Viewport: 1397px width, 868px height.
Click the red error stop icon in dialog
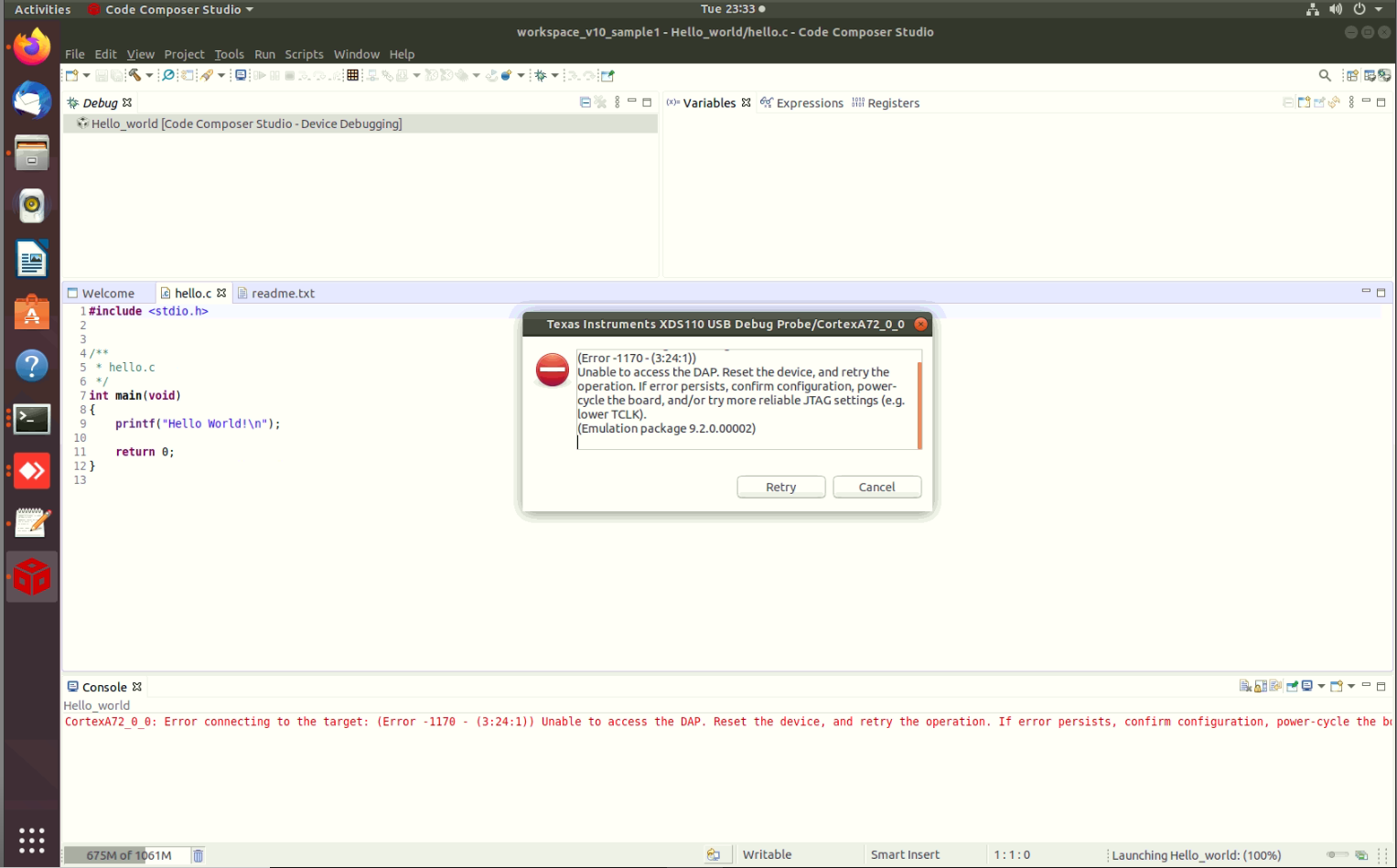(x=553, y=370)
